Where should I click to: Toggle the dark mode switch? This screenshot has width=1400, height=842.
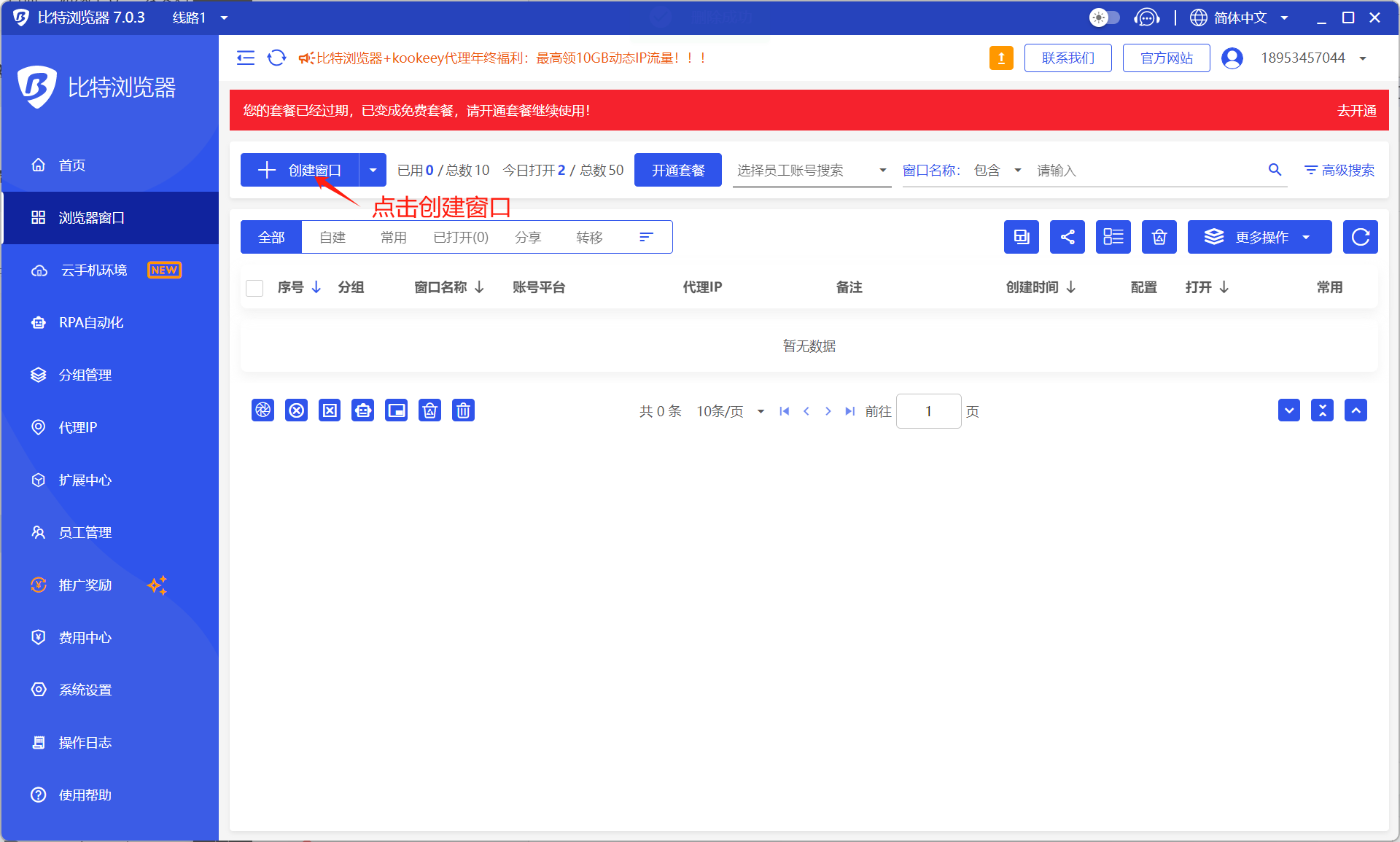(x=1104, y=17)
